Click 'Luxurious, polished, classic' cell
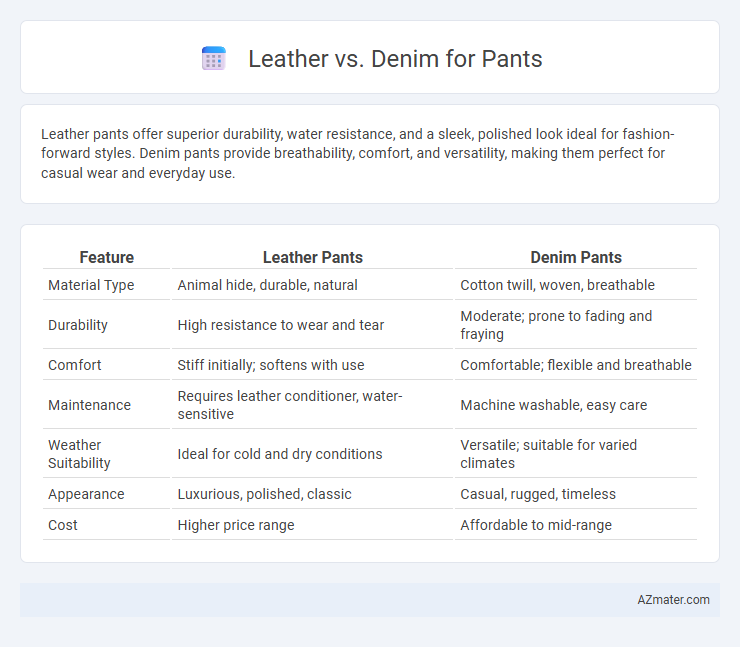This screenshot has height=647, width=740. [264, 494]
